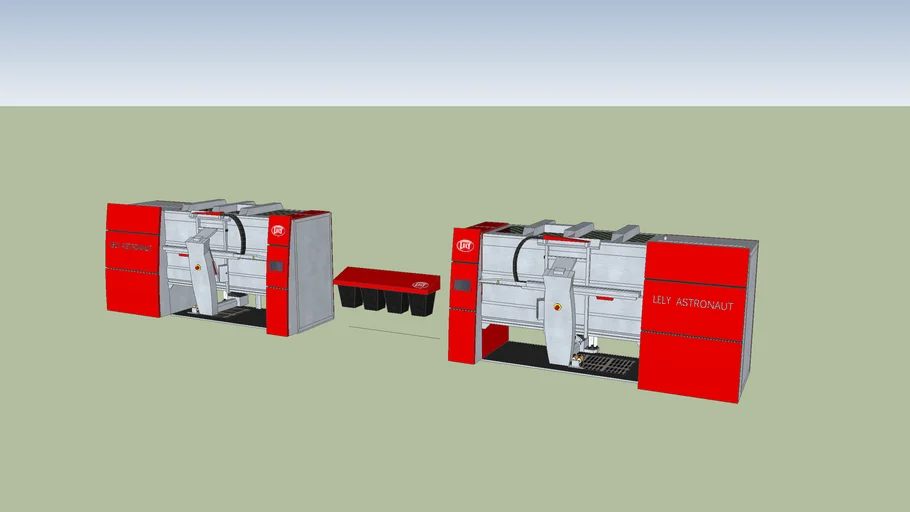This screenshot has height=512, width=910.
Task: Click the Lely logo on the red feed trough
Action: (x=420, y=285)
